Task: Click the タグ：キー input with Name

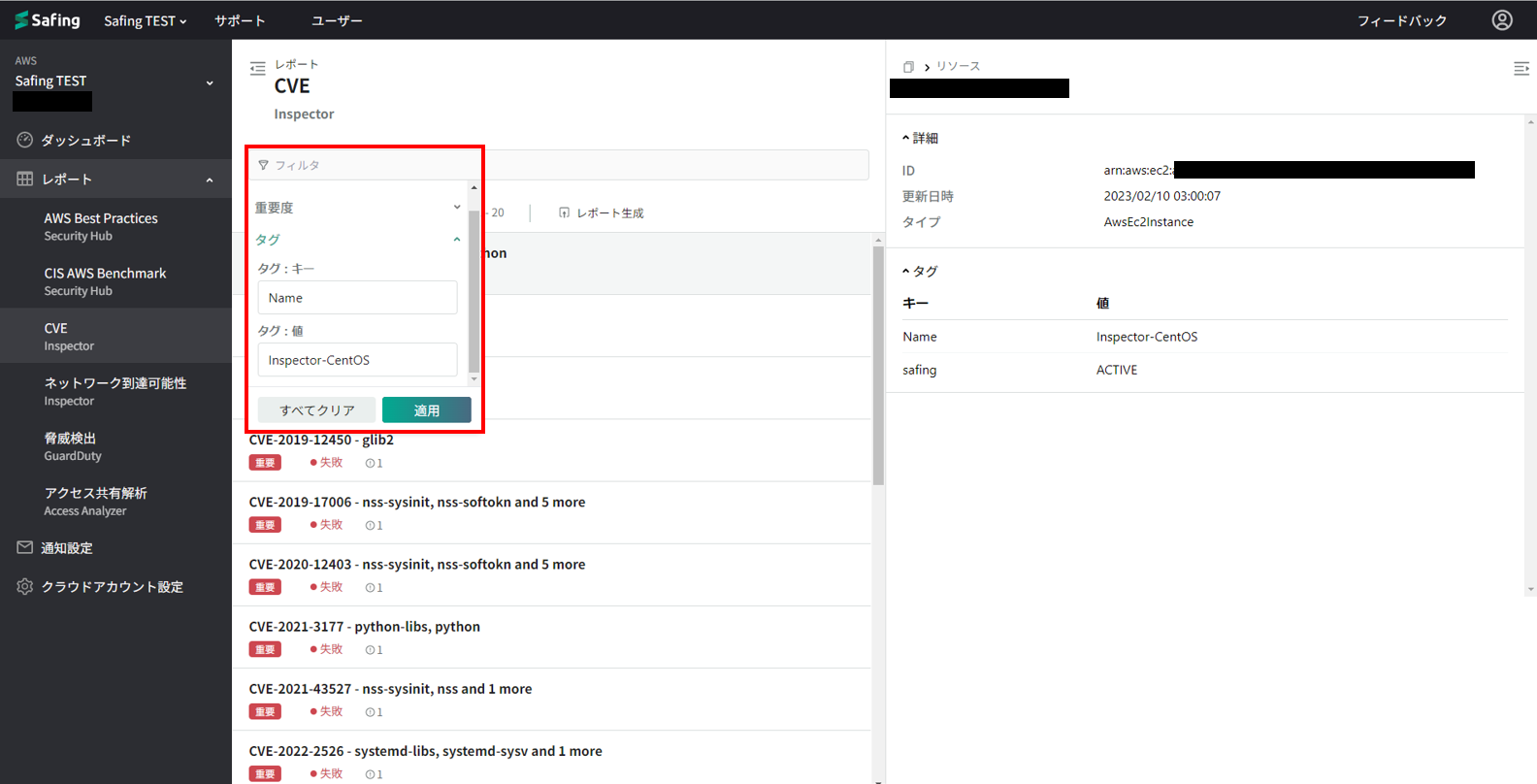Action: tap(357, 298)
